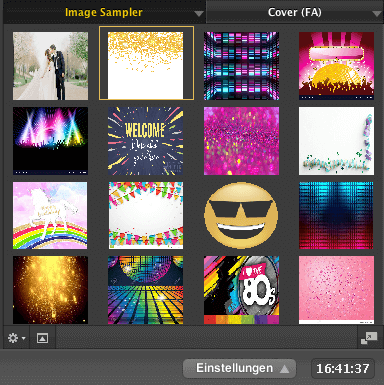Viewport: 384px width, 385px height.
Task: Select the sunglasses emoji thumbnail
Action: (241, 216)
